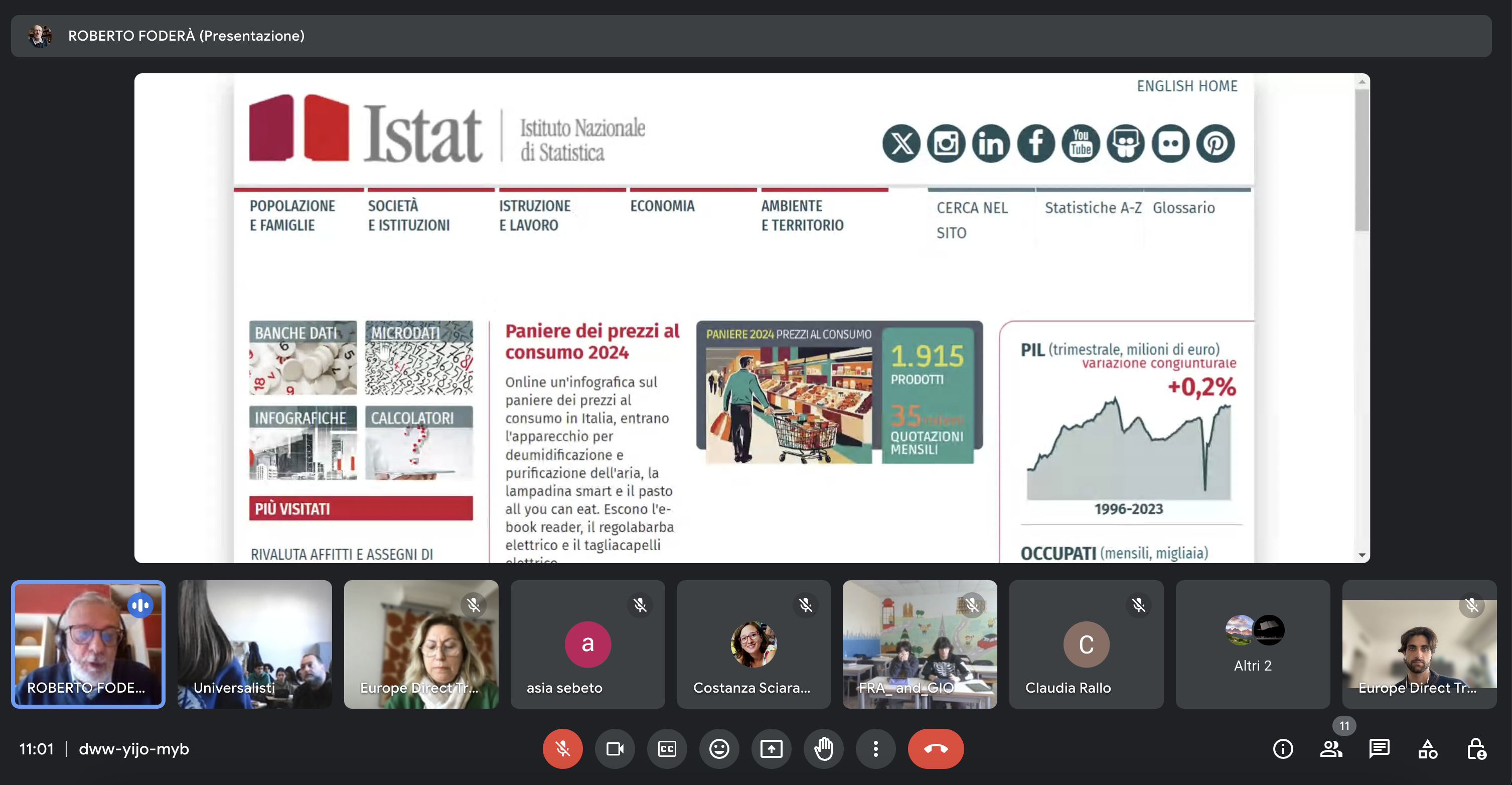
Task: Open more options three-dot menu
Action: [876, 748]
